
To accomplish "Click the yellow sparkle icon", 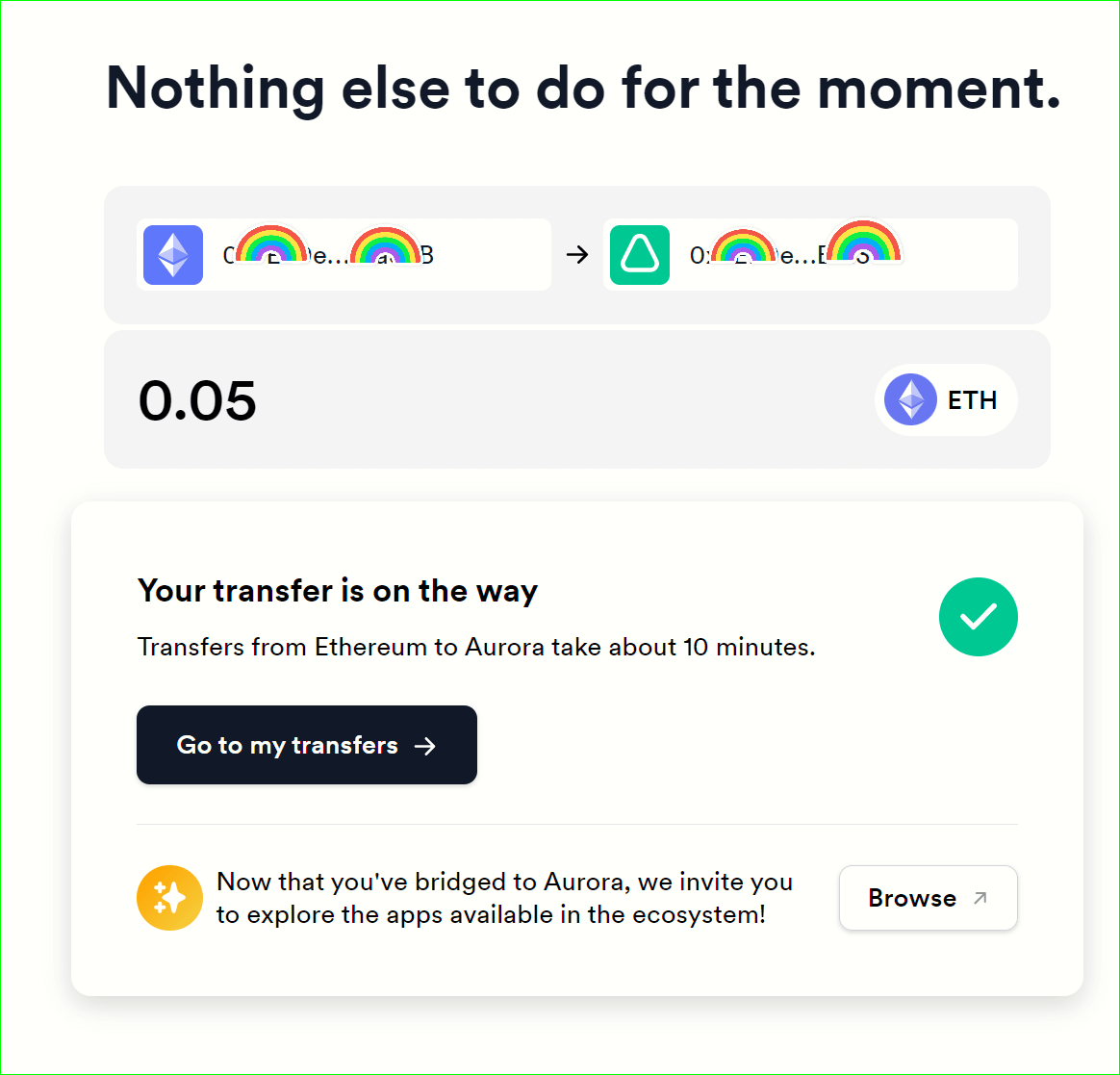I will click(169, 898).
